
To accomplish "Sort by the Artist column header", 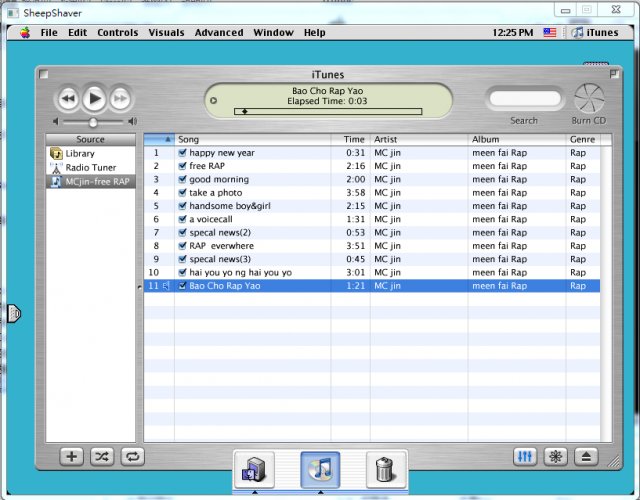I will click(419, 139).
